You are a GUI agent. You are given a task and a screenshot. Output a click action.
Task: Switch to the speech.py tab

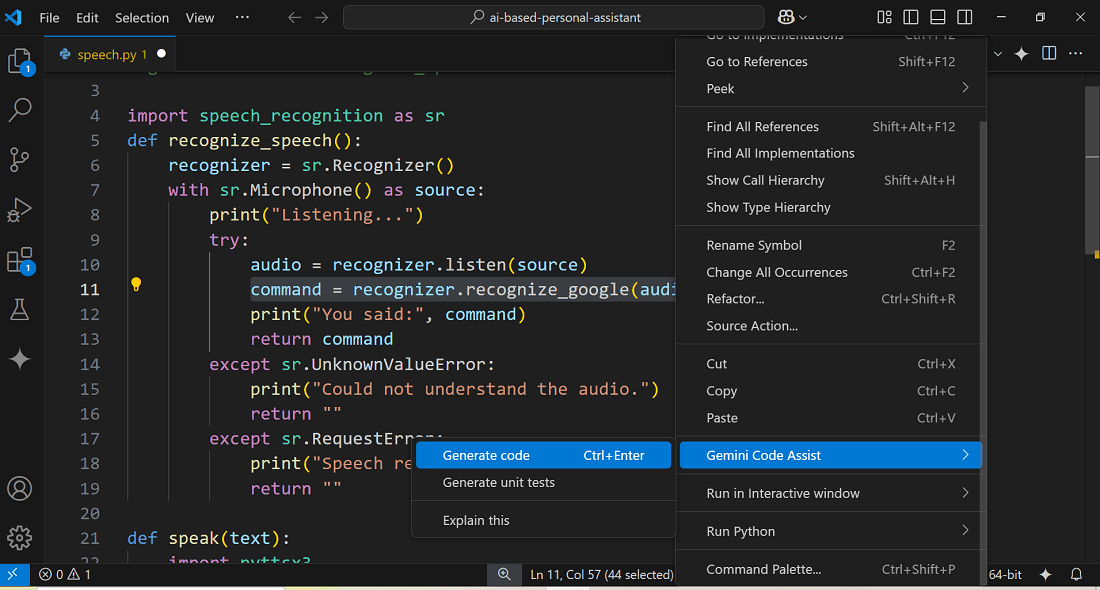coord(110,54)
